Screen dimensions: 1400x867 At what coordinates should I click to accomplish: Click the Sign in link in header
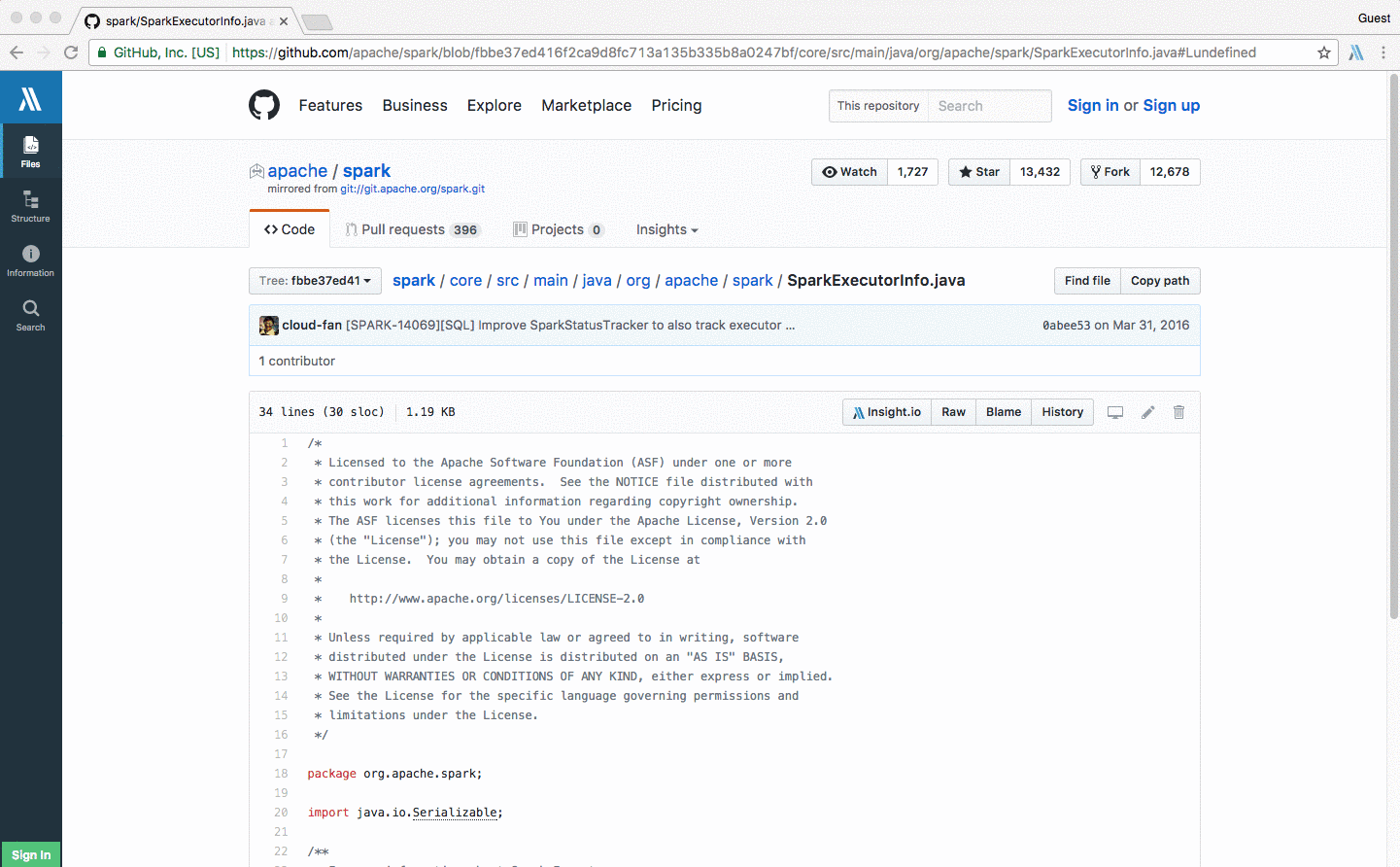tap(1093, 105)
